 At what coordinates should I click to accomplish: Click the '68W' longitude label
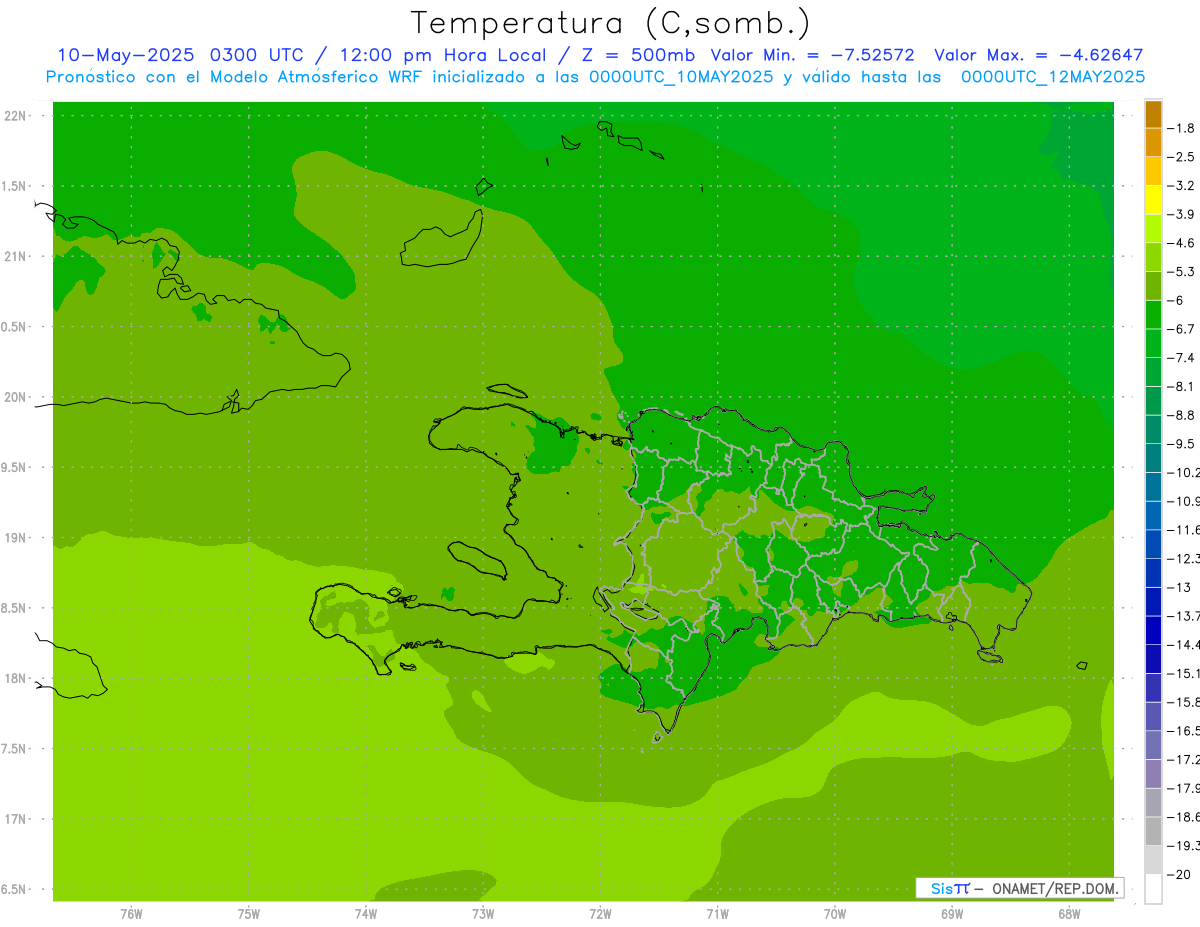coord(1068,913)
